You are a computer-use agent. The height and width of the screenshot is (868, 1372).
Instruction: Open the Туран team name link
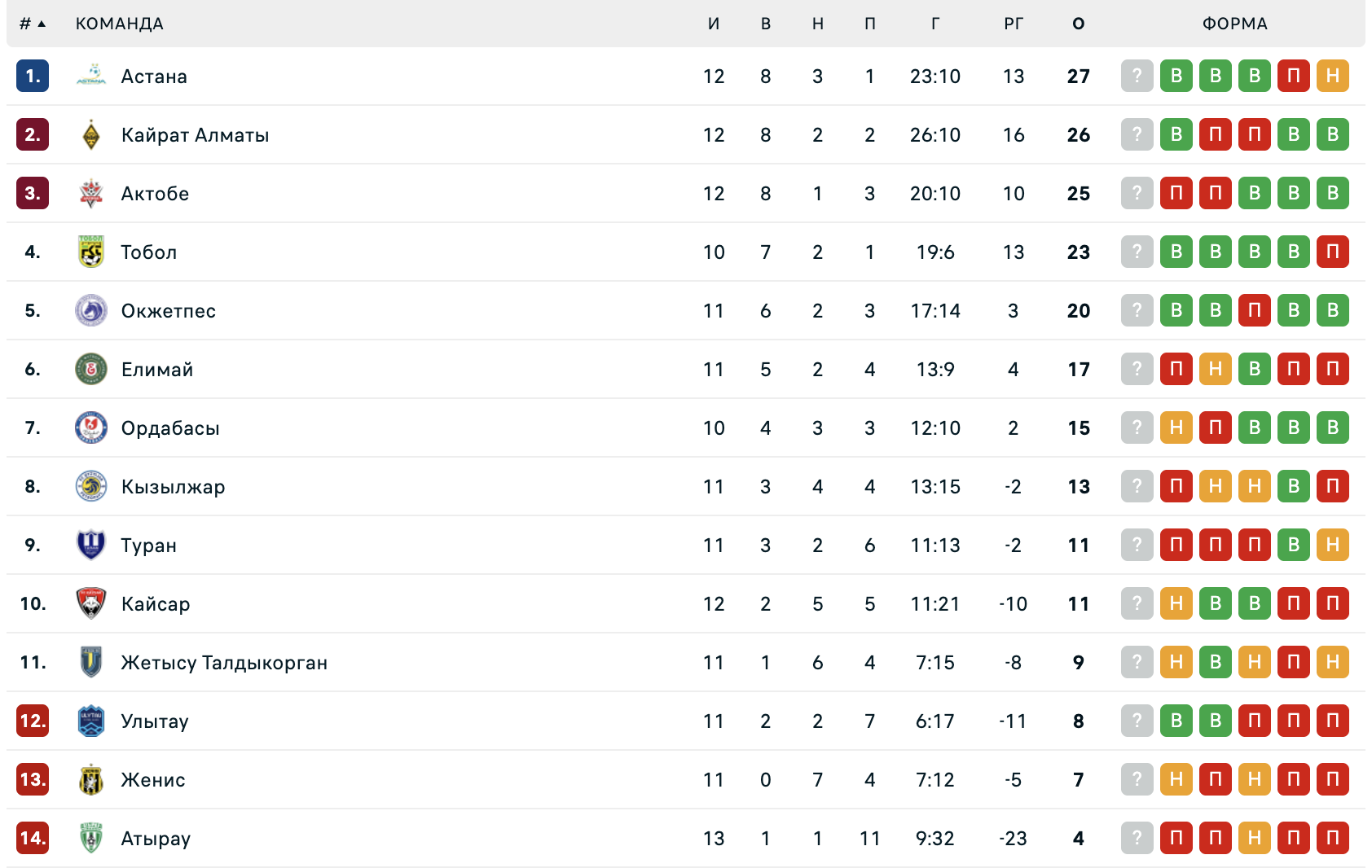tap(148, 546)
